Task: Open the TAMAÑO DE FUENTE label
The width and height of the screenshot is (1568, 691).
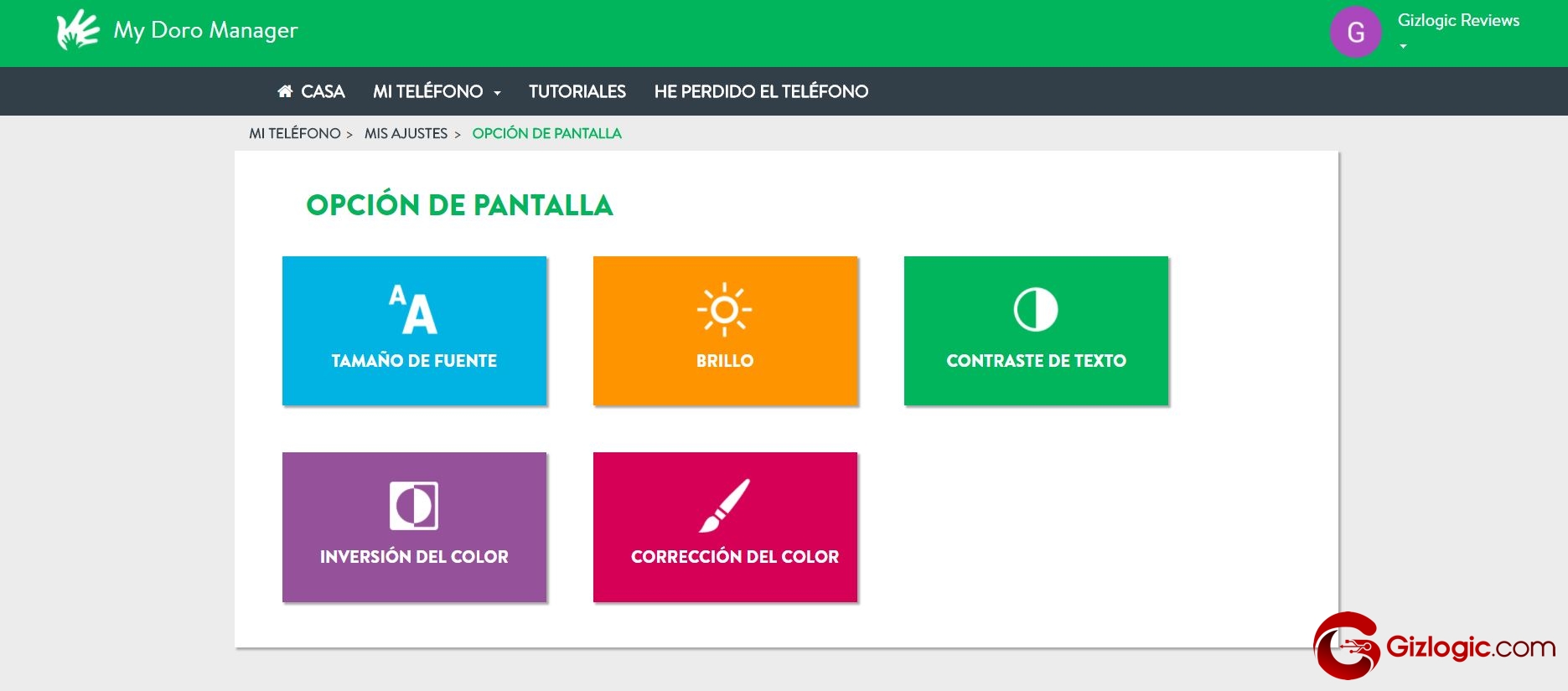Action: click(x=414, y=361)
